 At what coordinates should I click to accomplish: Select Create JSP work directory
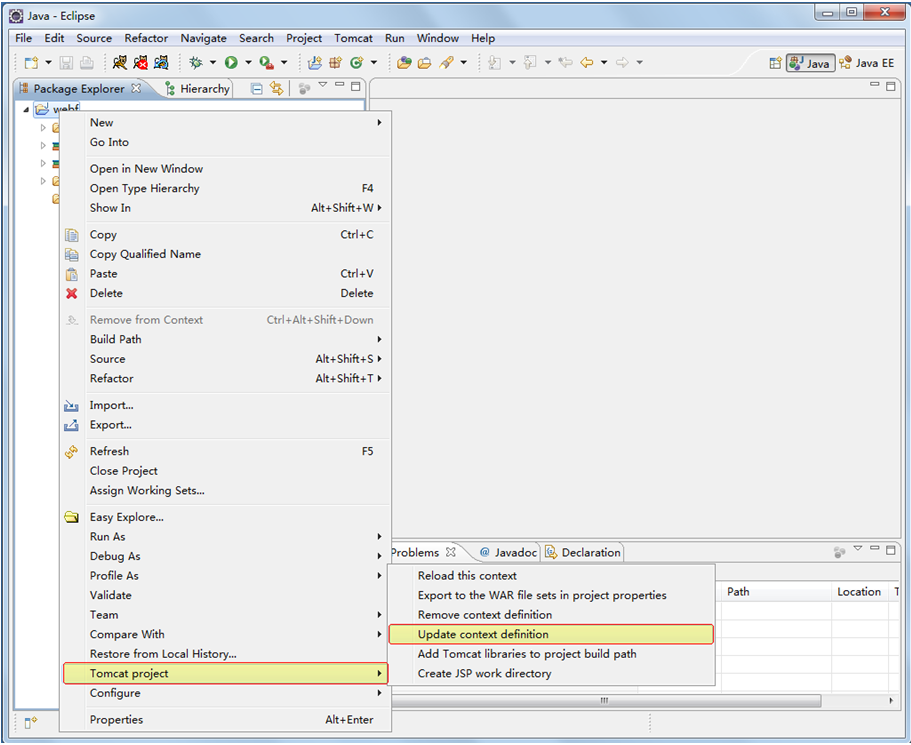point(551,674)
